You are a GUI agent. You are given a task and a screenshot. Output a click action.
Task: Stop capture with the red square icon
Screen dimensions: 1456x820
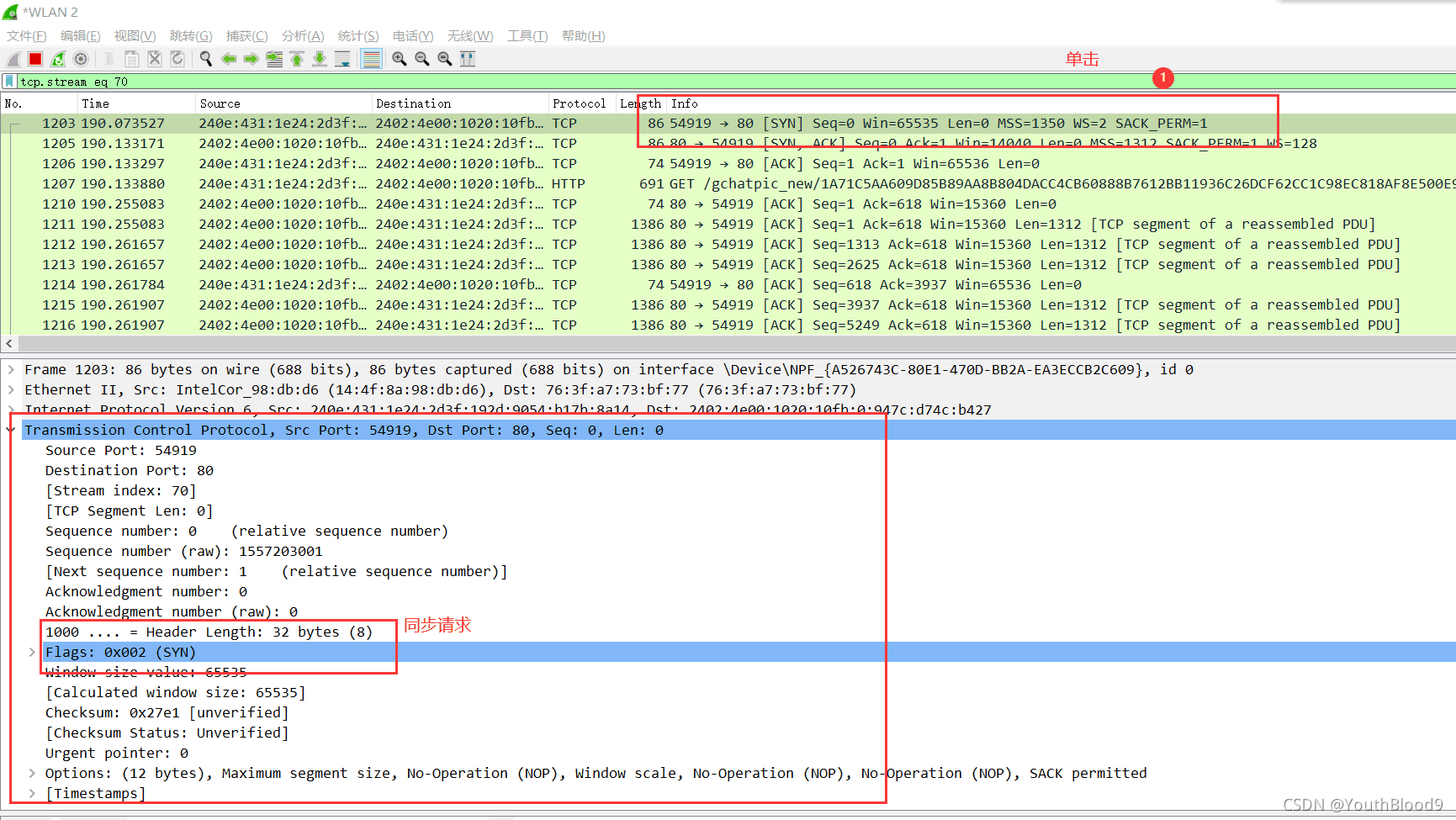[35, 59]
